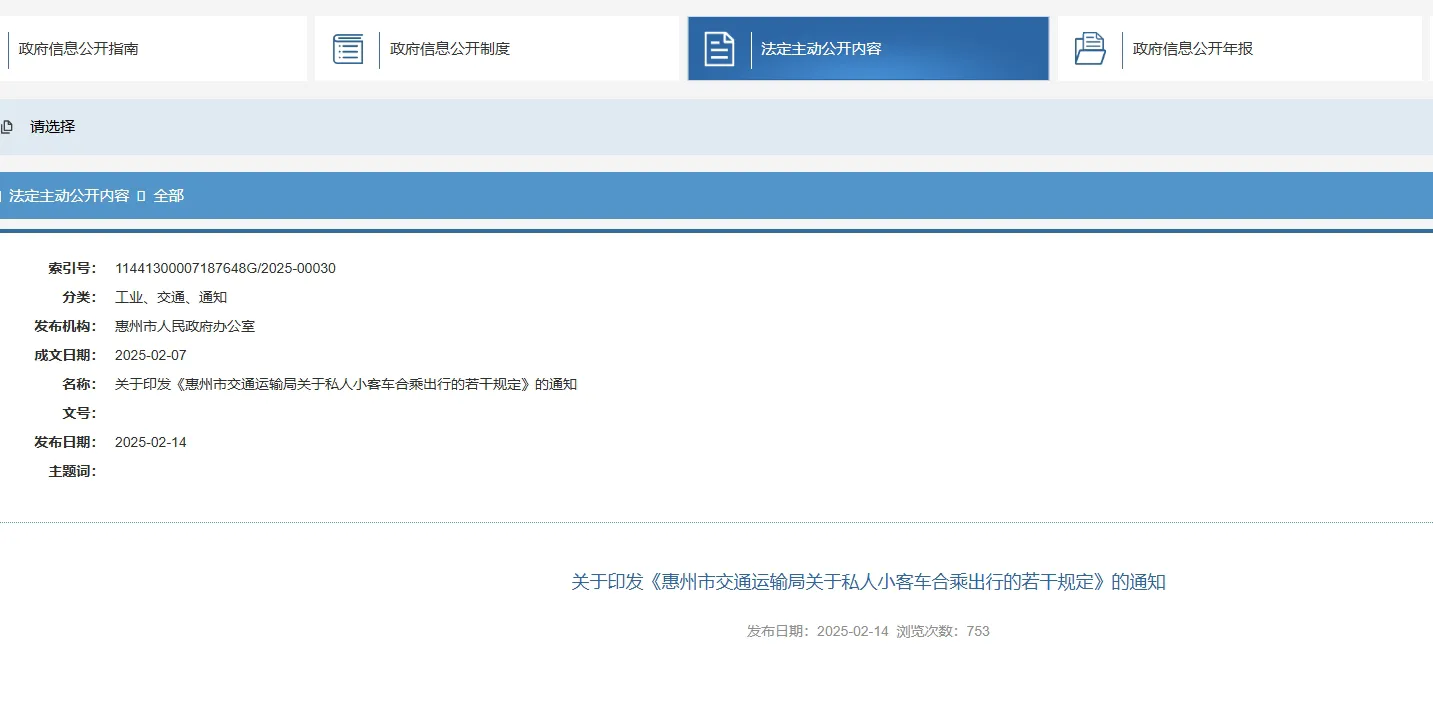
Task: Click the 分类 label
Action: [79, 297]
